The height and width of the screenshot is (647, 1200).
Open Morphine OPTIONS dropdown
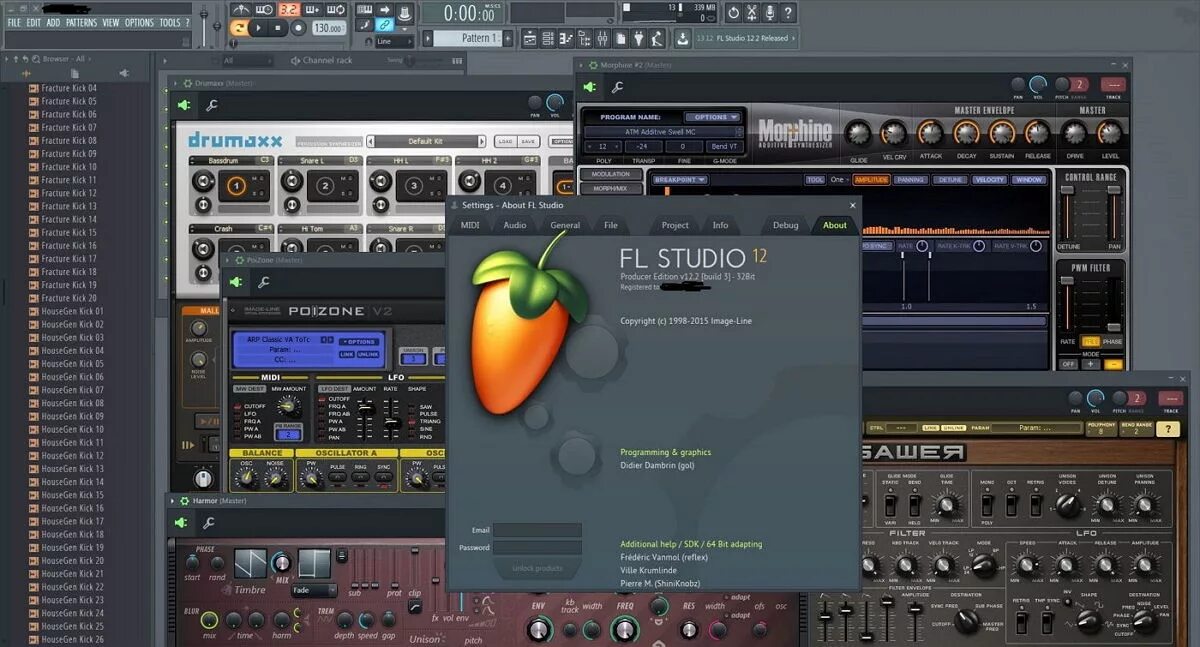[712, 117]
